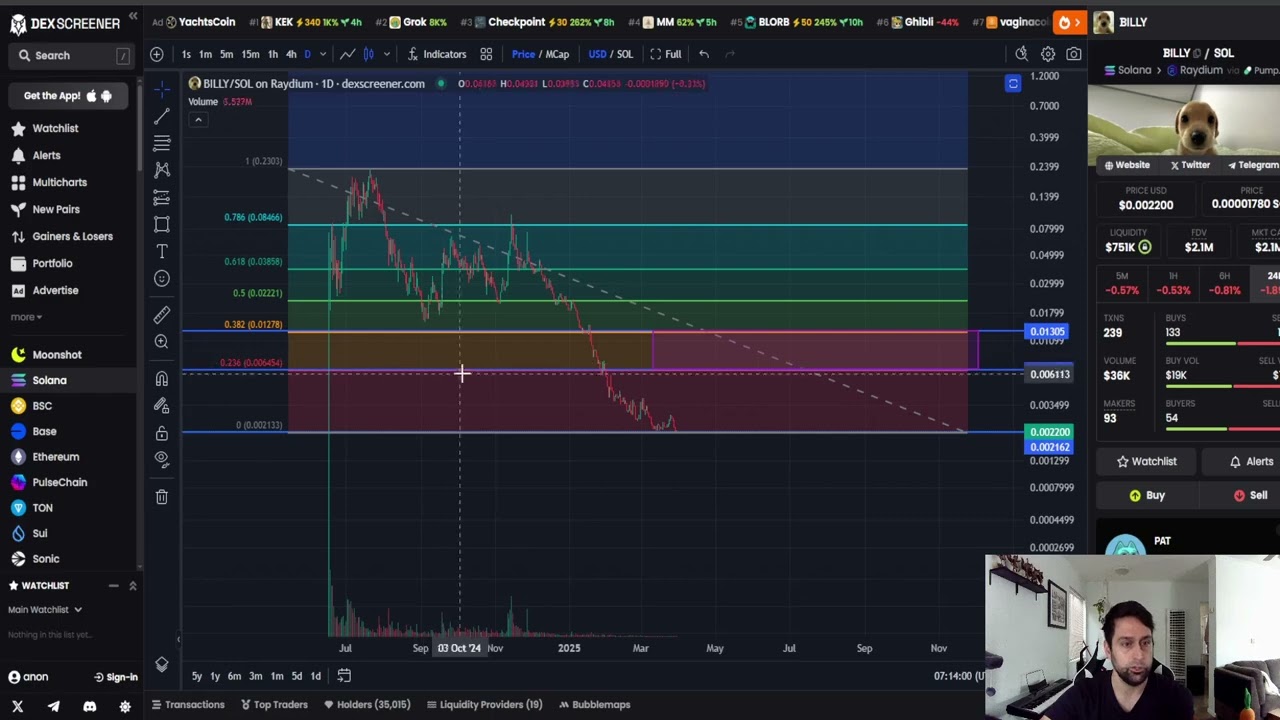Select the XABCD pattern tool
The image size is (1280, 720).
162,170
